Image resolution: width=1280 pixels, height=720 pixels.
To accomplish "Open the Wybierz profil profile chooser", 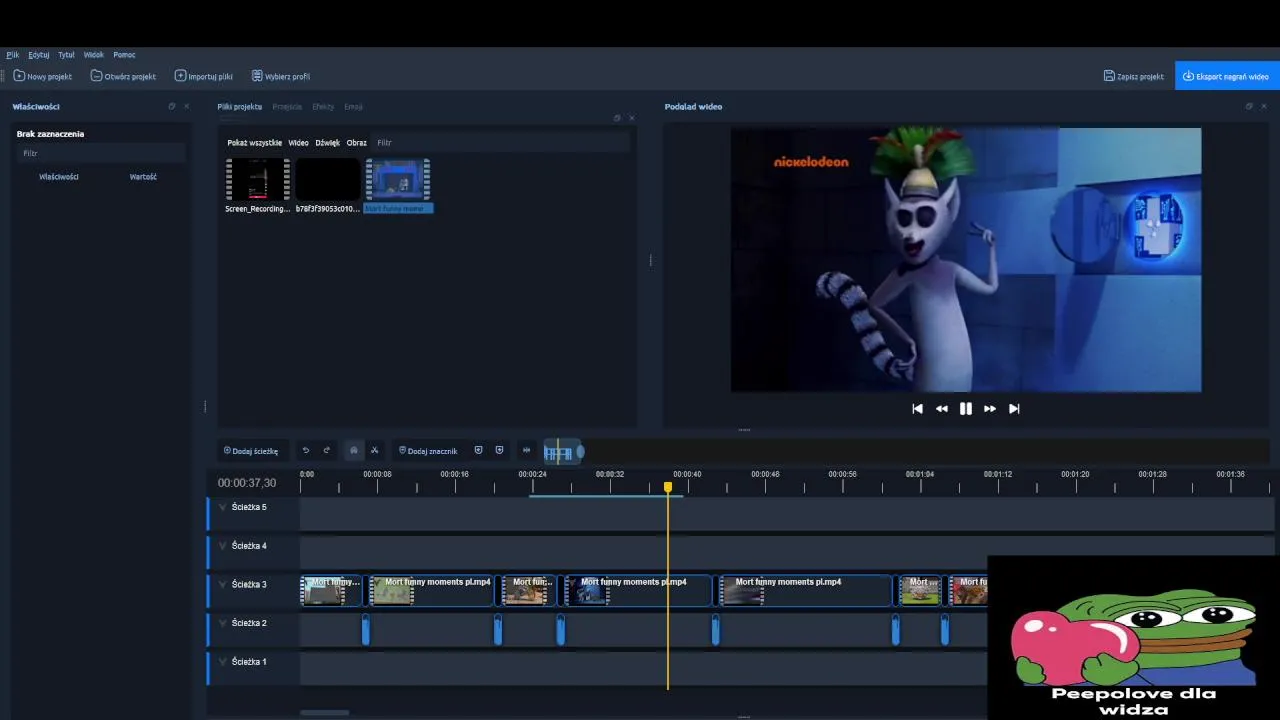I will (x=281, y=76).
